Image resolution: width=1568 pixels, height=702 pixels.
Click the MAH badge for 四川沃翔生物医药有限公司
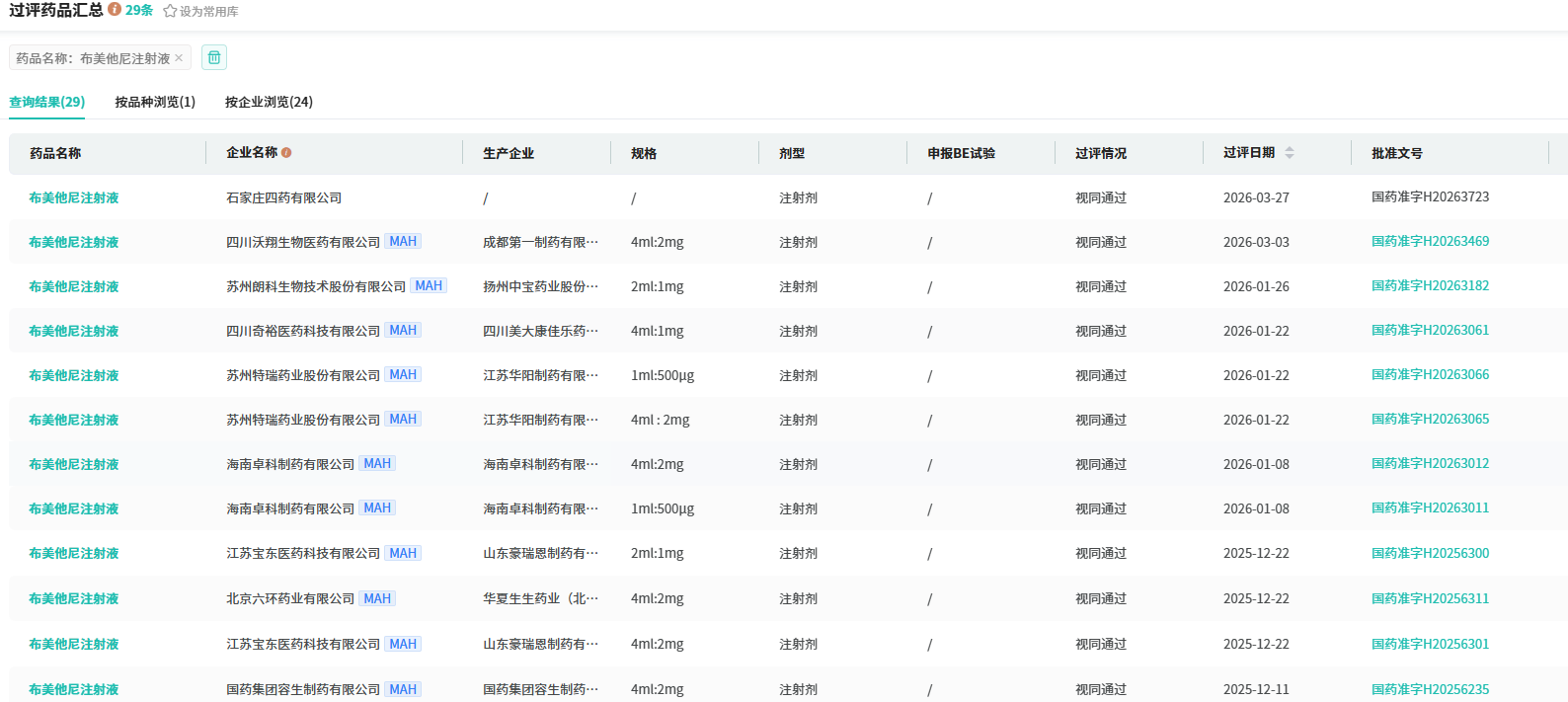[x=403, y=242]
